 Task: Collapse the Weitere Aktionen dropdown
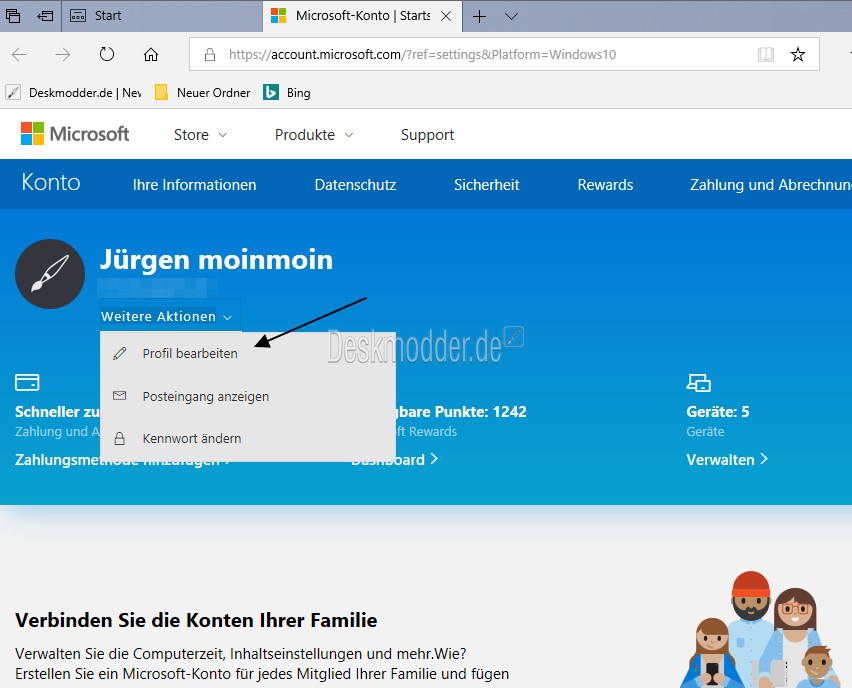(167, 316)
